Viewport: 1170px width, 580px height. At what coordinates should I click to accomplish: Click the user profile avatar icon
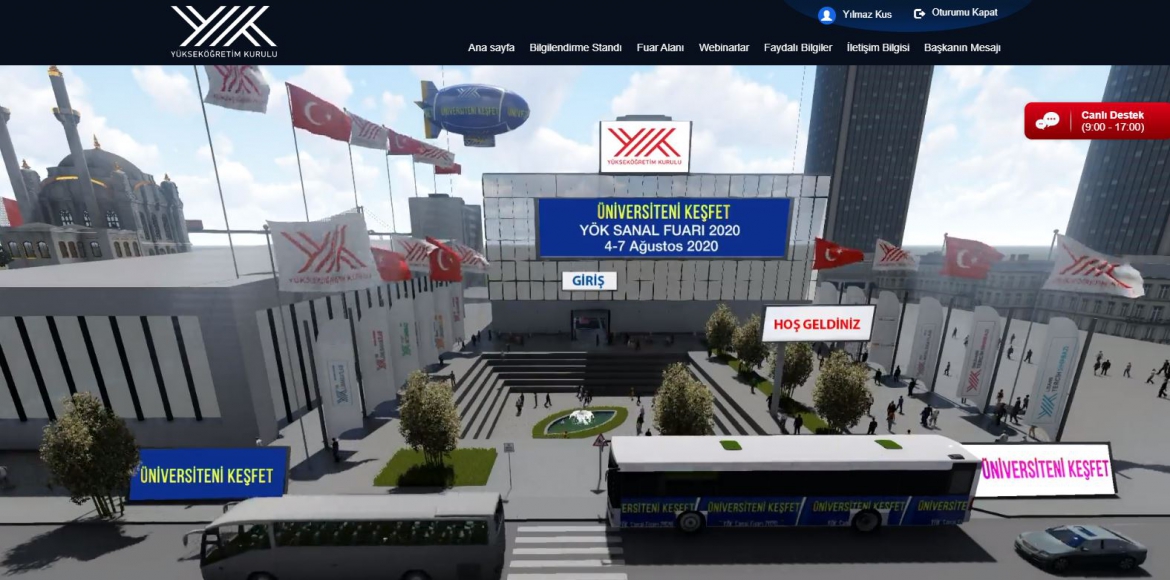pos(826,14)
